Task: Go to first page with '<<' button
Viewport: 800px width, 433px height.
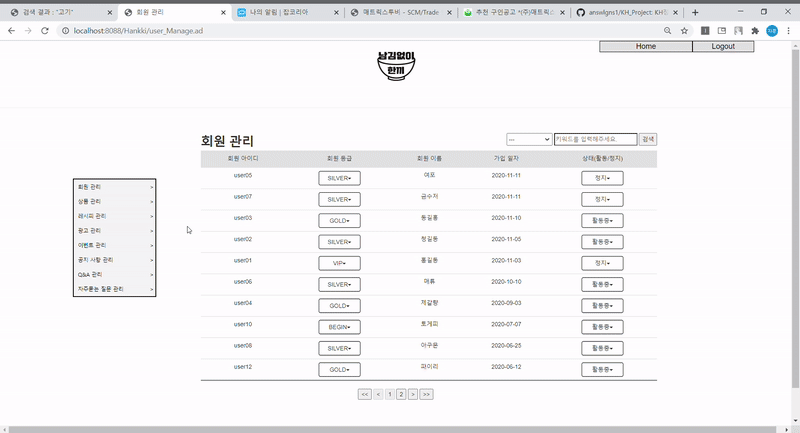Action: 364,394
